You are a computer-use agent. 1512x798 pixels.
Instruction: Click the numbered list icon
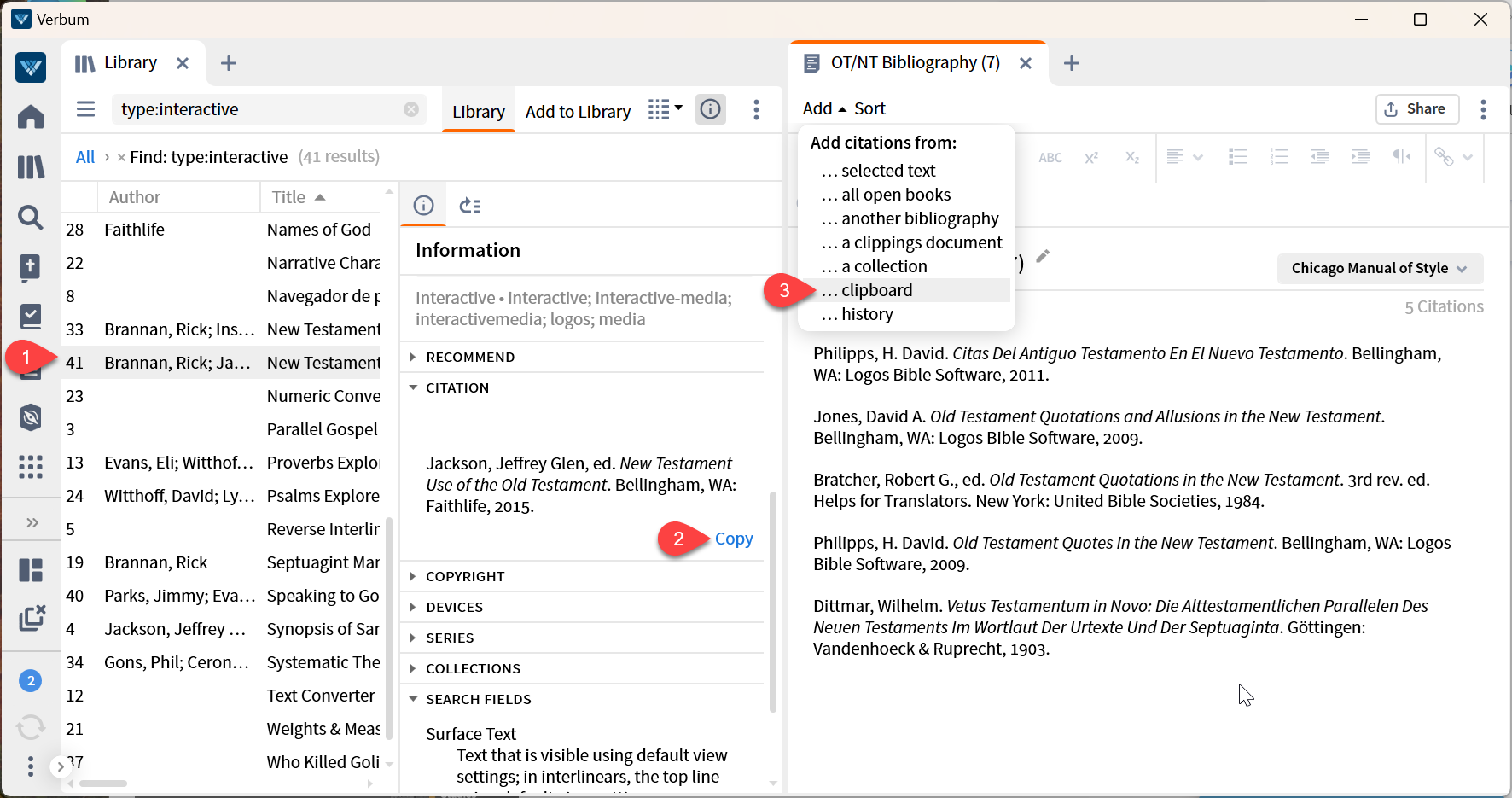1278,157
